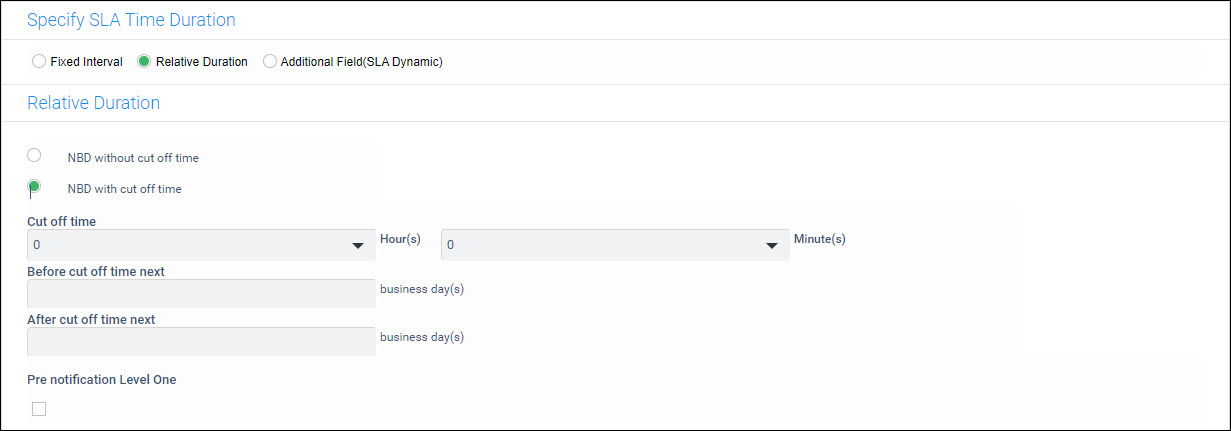Select the Relative Duration radio button
The image size is (1231, 431).
pyautogui.click(x=144, y=62)
